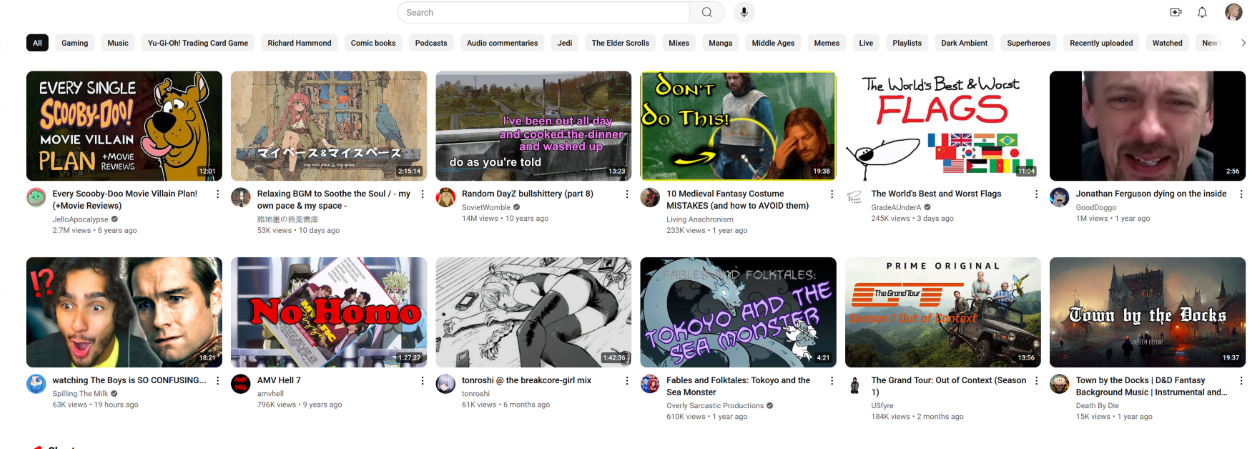Open options menu for Worst Flags video
Image resolution: width=1255 pixels, height=449 pixels.
[x=1036, y=194]
